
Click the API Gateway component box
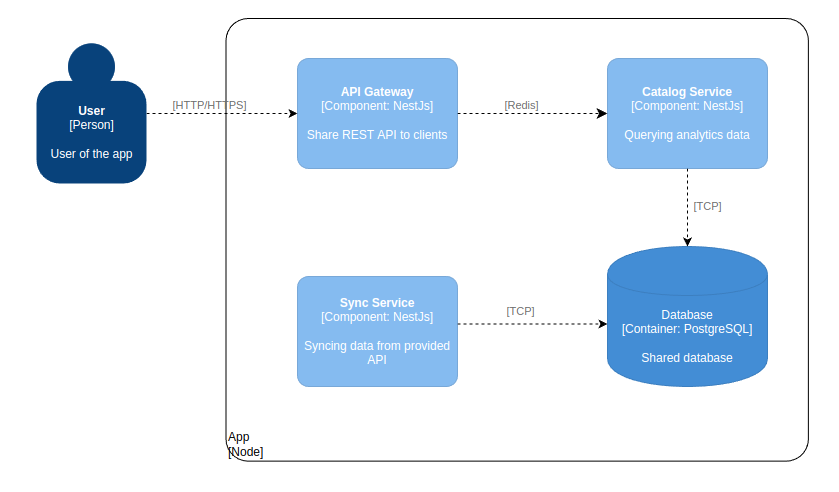coord(377,113)
